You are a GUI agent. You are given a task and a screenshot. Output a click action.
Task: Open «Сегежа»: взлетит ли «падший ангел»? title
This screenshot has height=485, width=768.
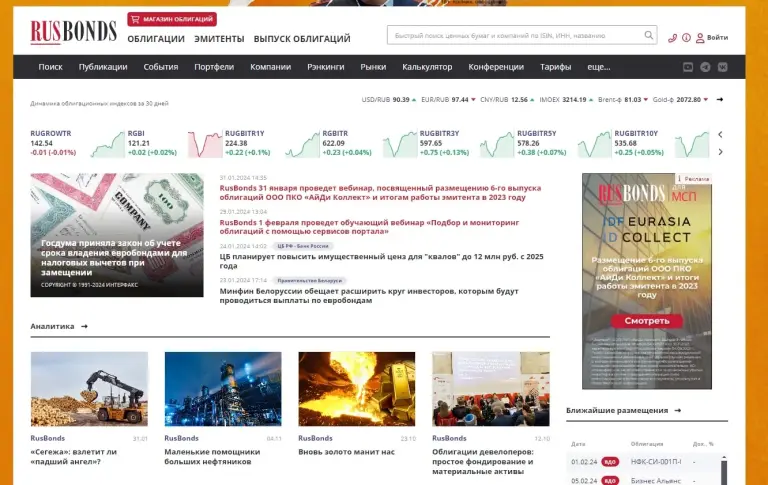[73, 457]
